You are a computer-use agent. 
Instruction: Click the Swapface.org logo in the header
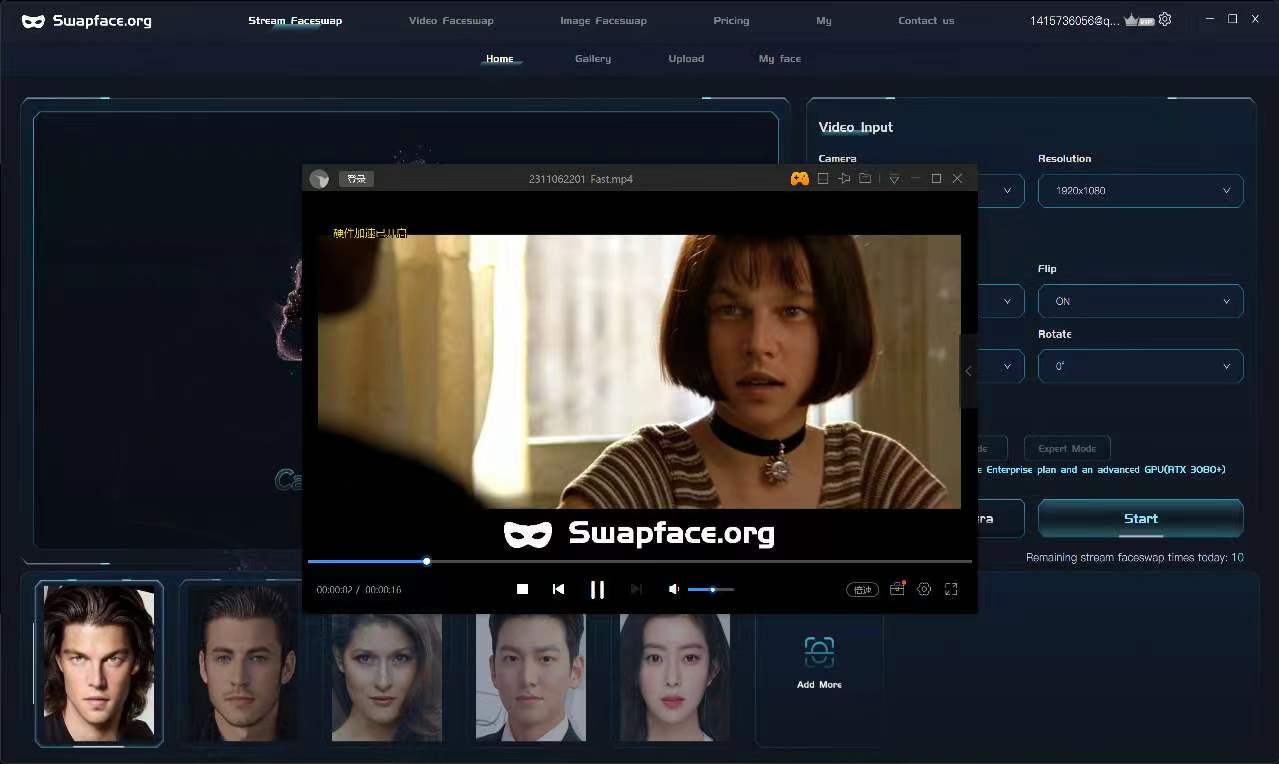click(x=87, y=20)
